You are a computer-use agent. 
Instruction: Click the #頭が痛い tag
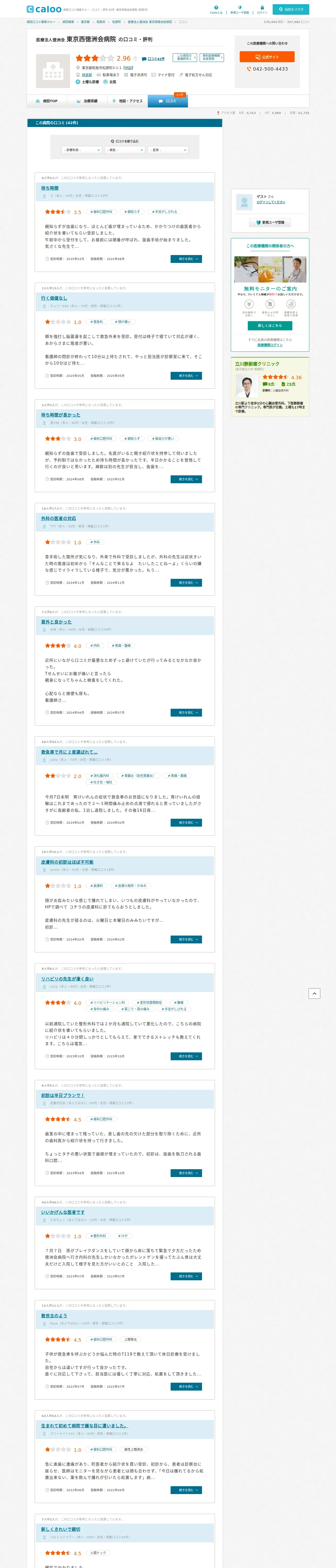pyautogui.click(x=123, y=322)
